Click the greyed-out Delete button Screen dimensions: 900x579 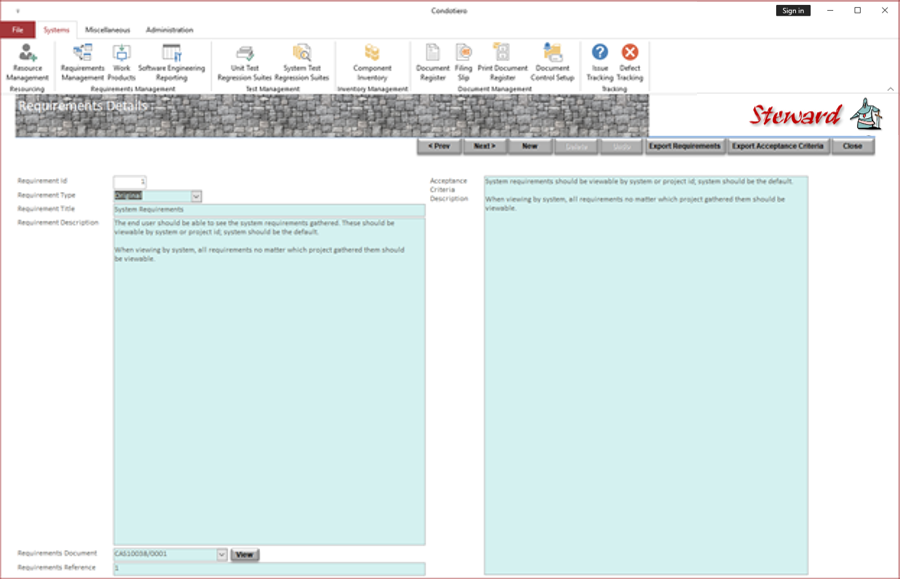[x=576, y=146]
